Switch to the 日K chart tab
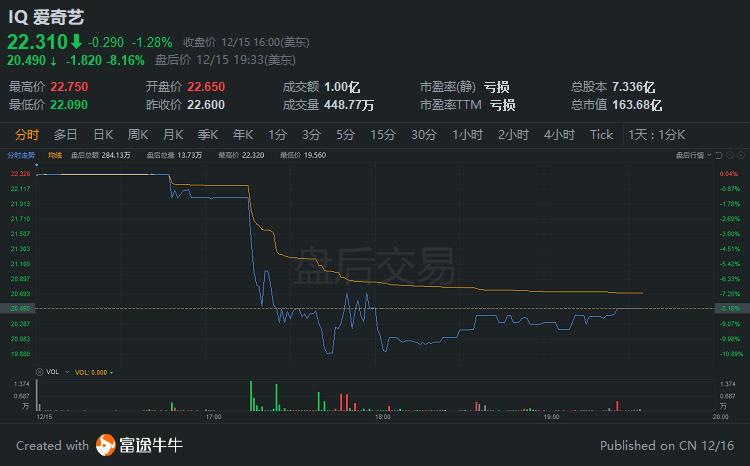The width and height of the screenshot is (750, 466). [x=103, y=135]
